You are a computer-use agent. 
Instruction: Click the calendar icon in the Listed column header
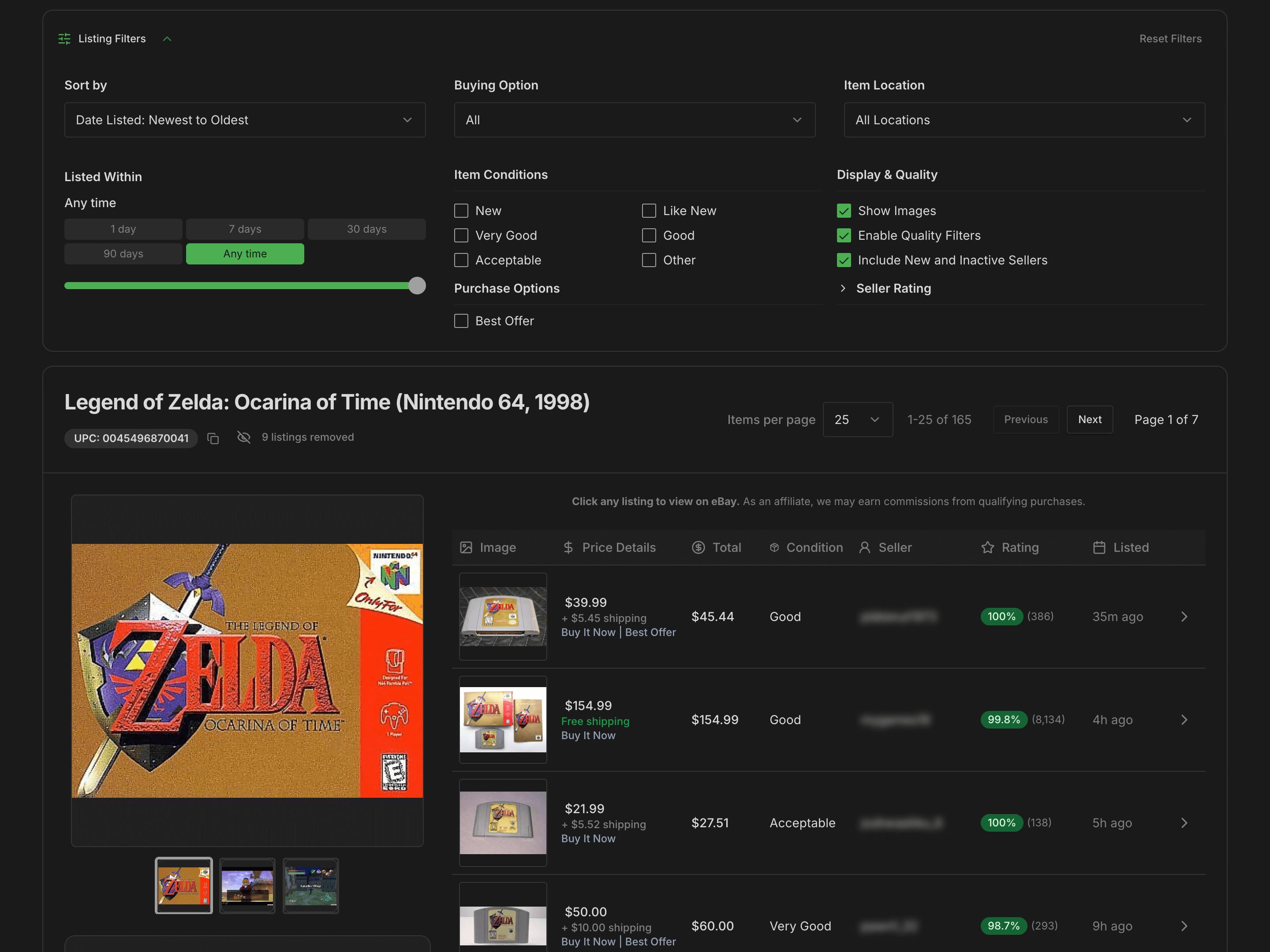(x=1099, y=547)
